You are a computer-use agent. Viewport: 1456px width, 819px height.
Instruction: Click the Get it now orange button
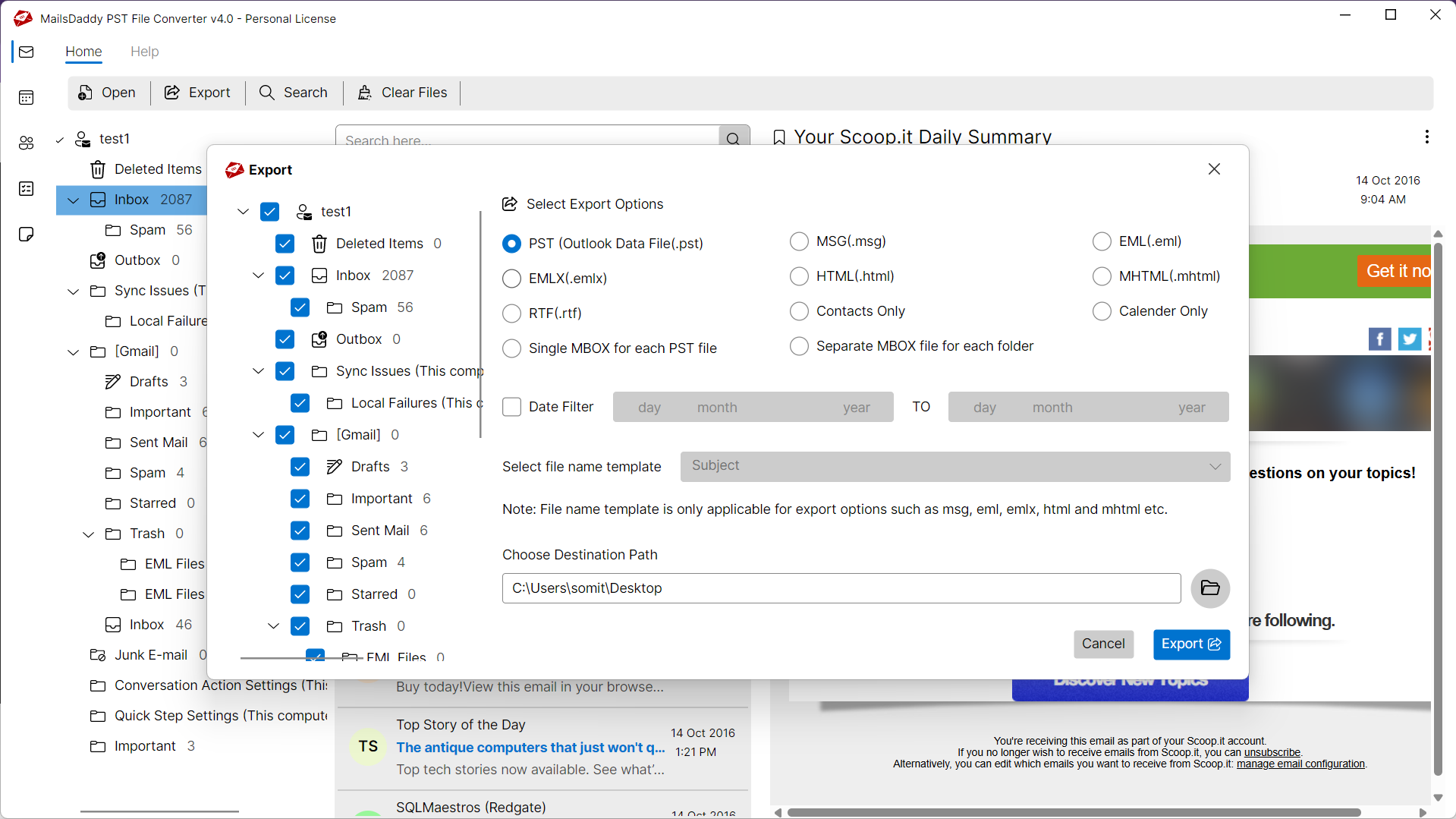point(1394,271)
